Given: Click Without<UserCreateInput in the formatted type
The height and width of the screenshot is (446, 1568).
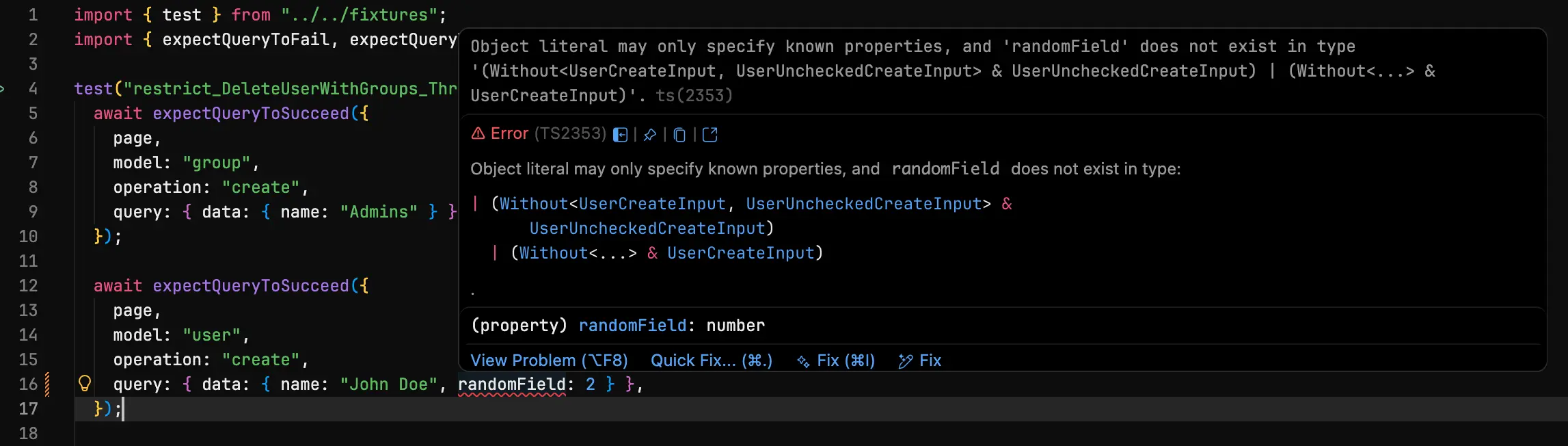Looking at the screenshot, I should (612, 204).
